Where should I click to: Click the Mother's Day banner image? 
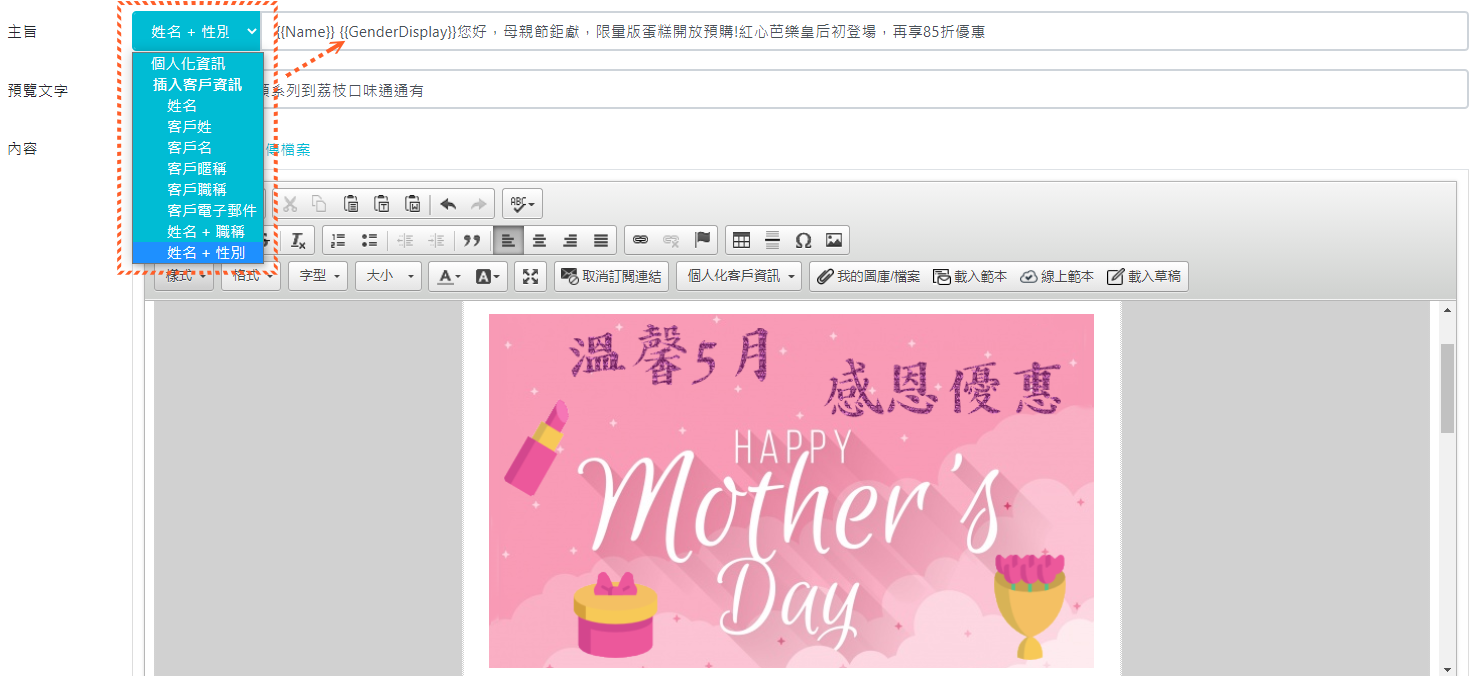coord(791,490)
